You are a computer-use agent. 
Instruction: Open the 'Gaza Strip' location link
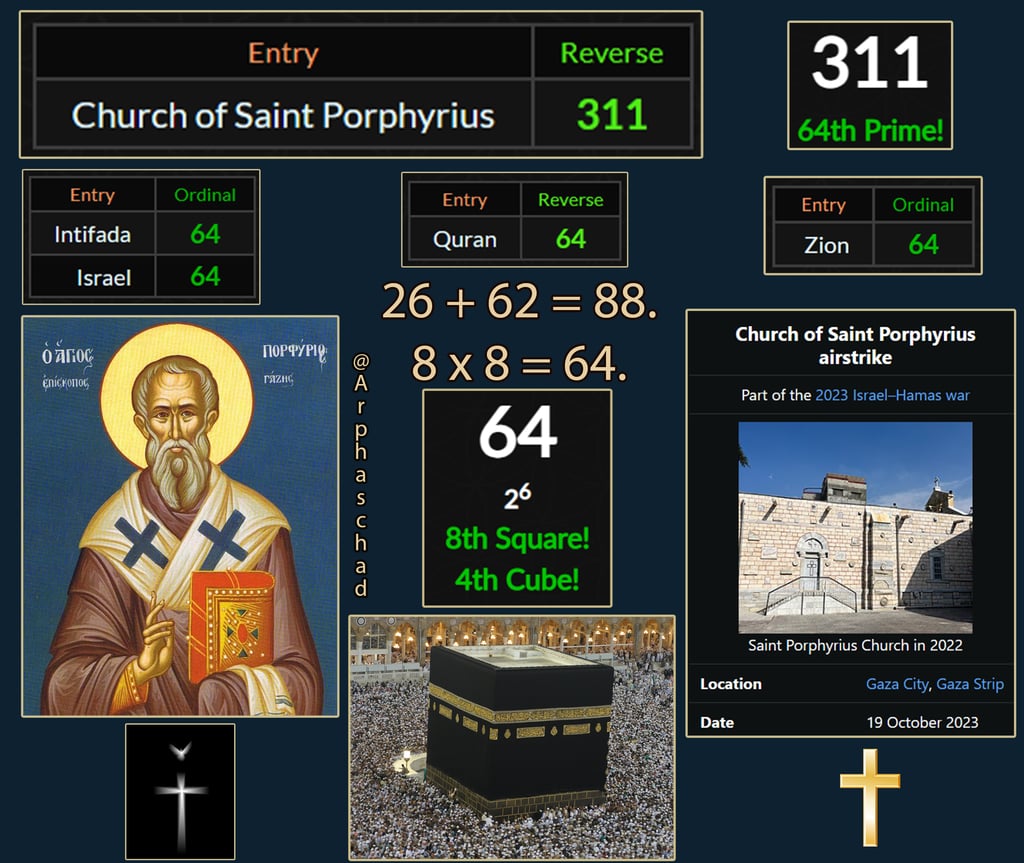coord(970,684)
